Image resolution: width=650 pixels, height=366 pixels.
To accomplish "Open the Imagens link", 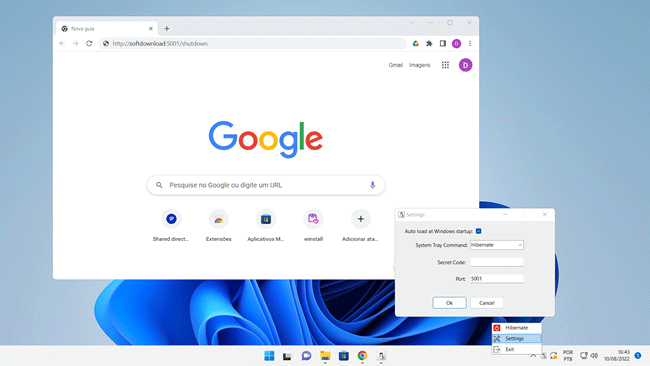I will (x=420, y=65).
